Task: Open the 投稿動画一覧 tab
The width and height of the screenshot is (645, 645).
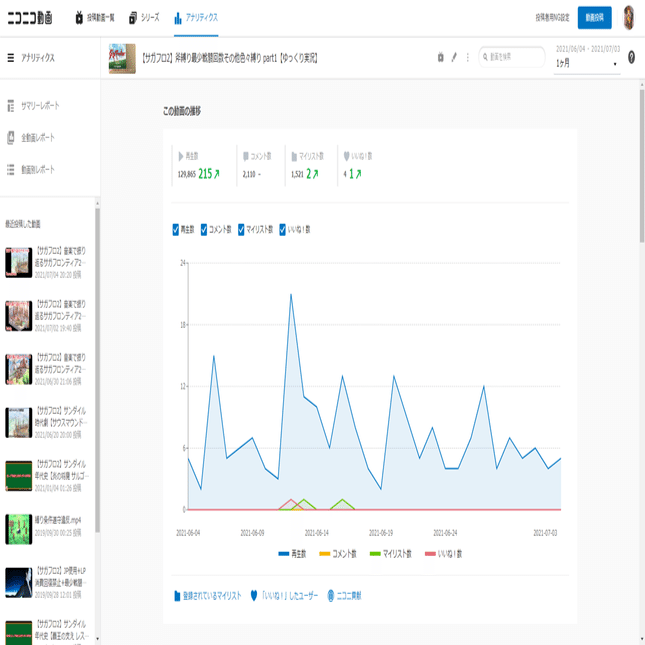Action: tap(95, 18)
